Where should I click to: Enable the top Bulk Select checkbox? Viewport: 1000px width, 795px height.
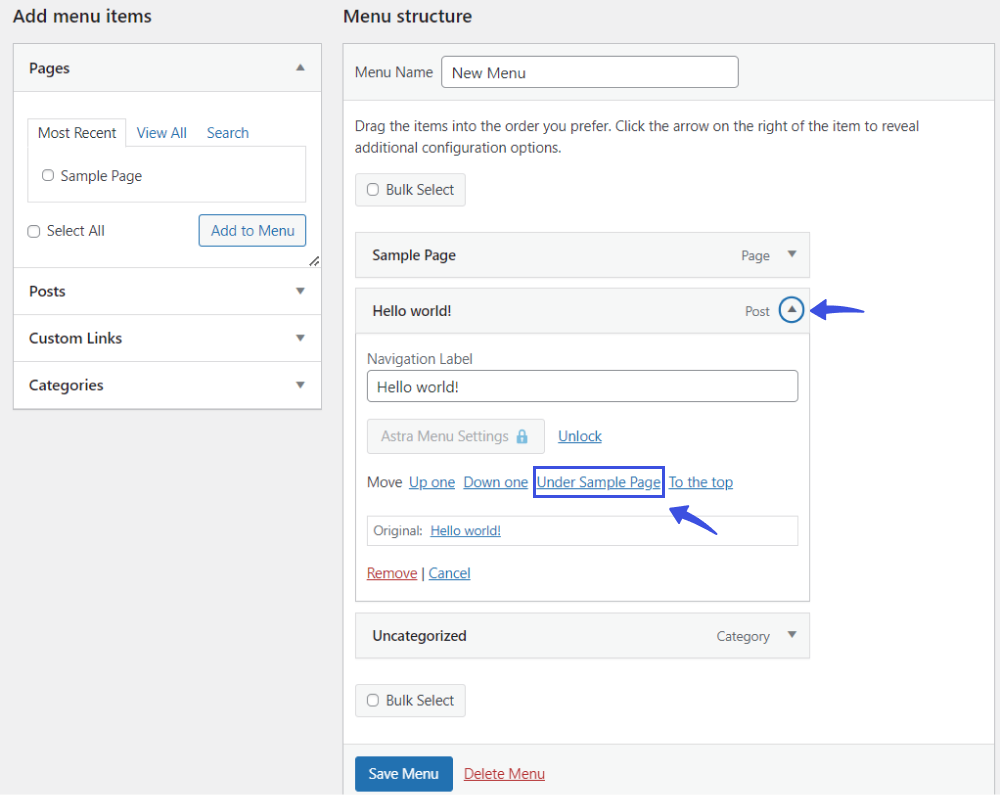click(x=373, y=190)
